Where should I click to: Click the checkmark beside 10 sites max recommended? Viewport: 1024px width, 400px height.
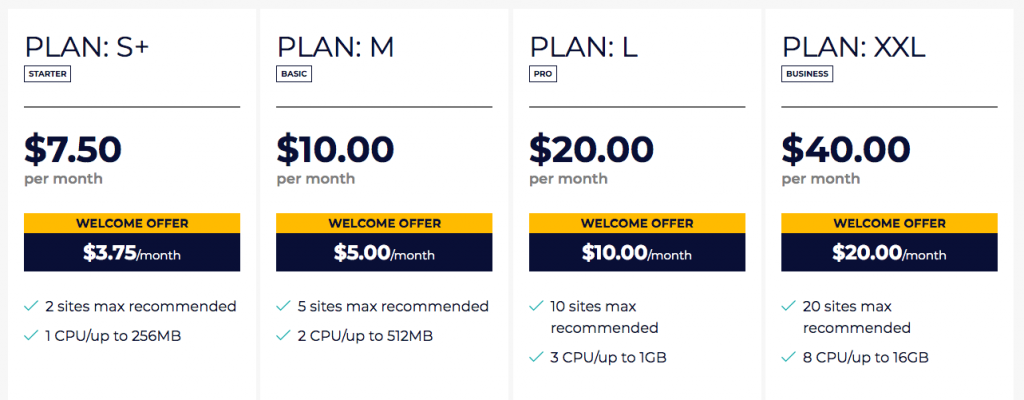pos(536,306)
